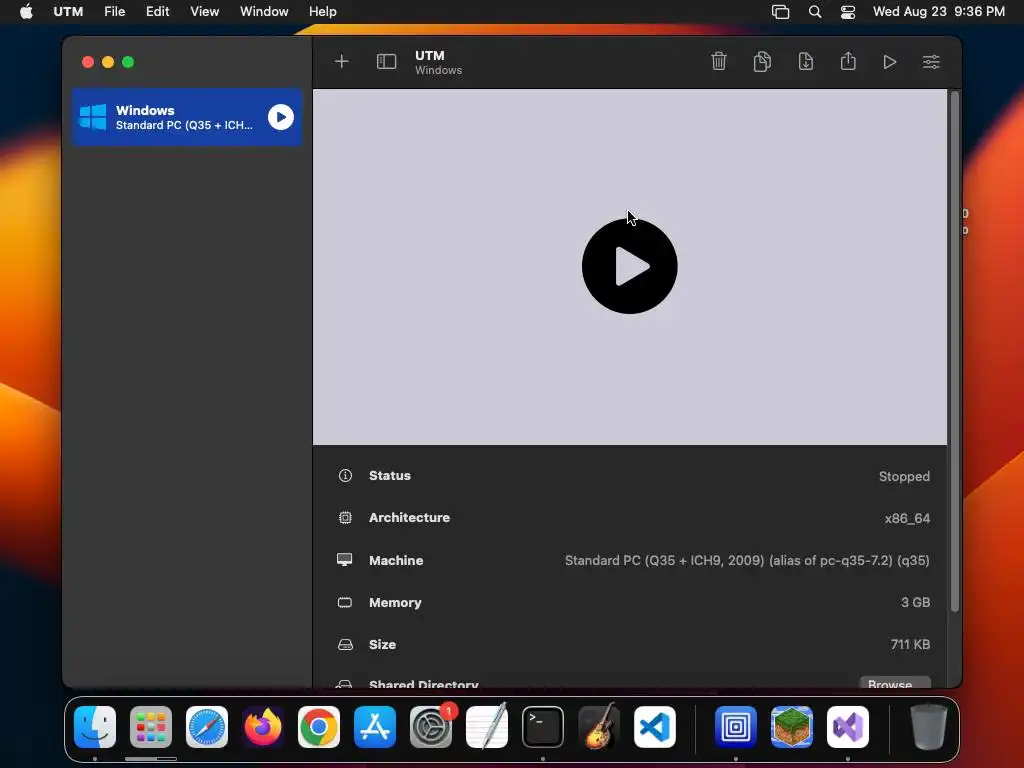Launch Safari from the Dock

[207, 727]
